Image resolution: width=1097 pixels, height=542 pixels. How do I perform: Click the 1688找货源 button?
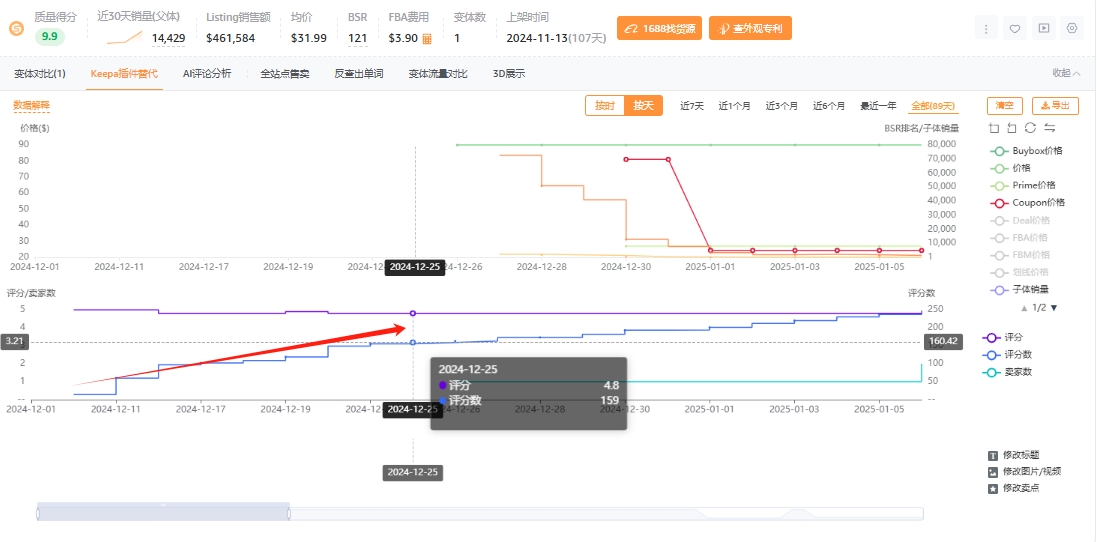pos(659,29)
